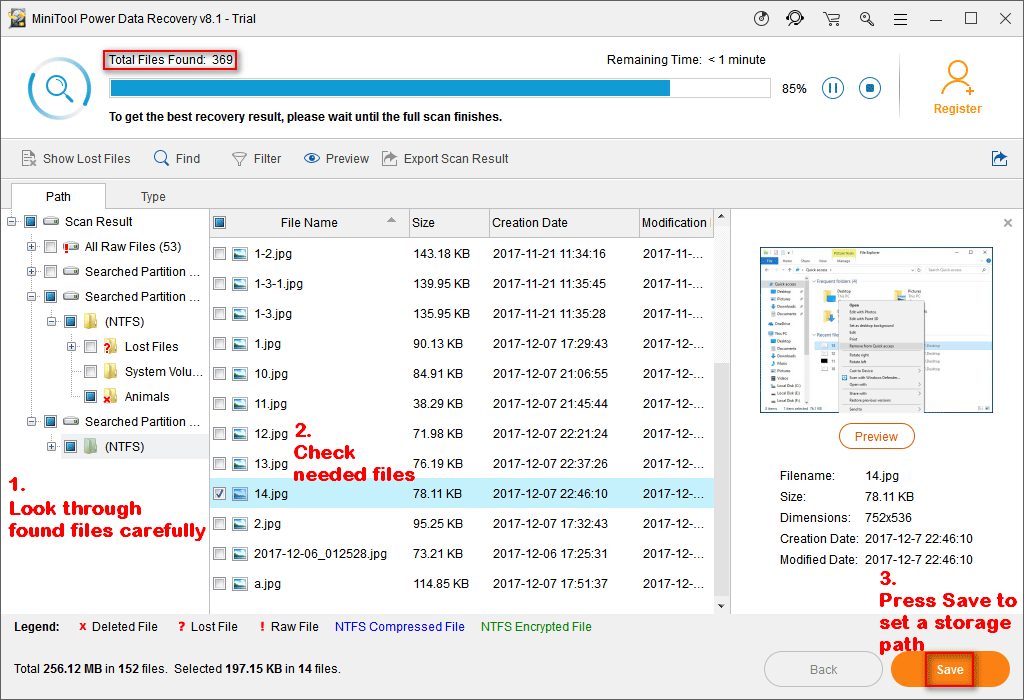Expand the first Searched Partition node

(31, 272)
